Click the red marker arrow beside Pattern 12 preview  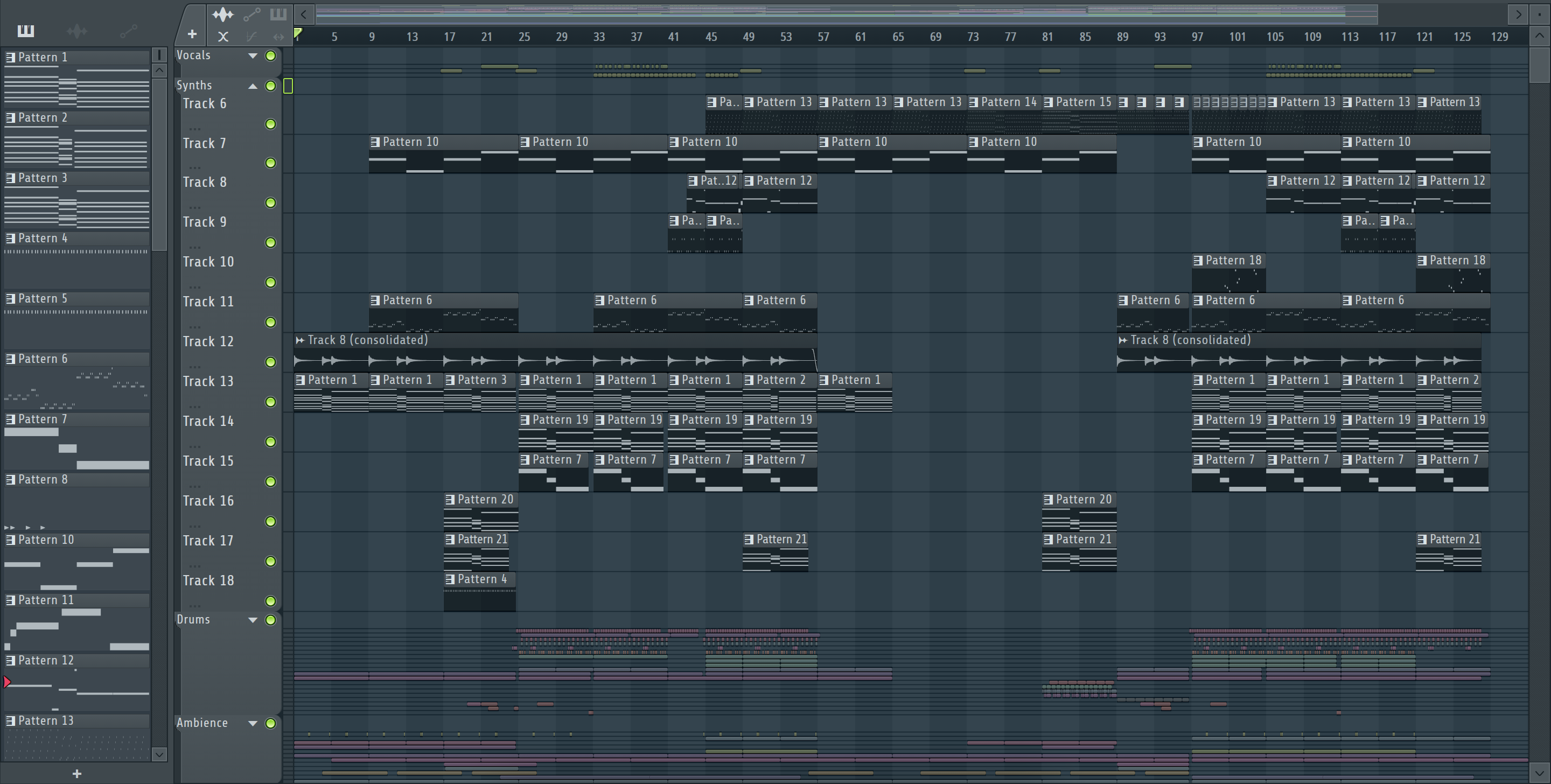(x=7, y=682)
